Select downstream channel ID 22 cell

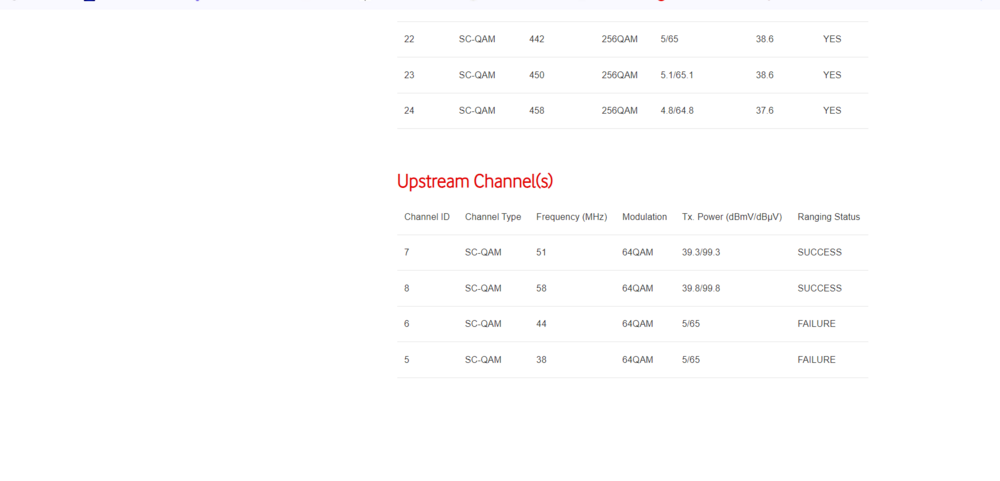click(x=409, y=39)
